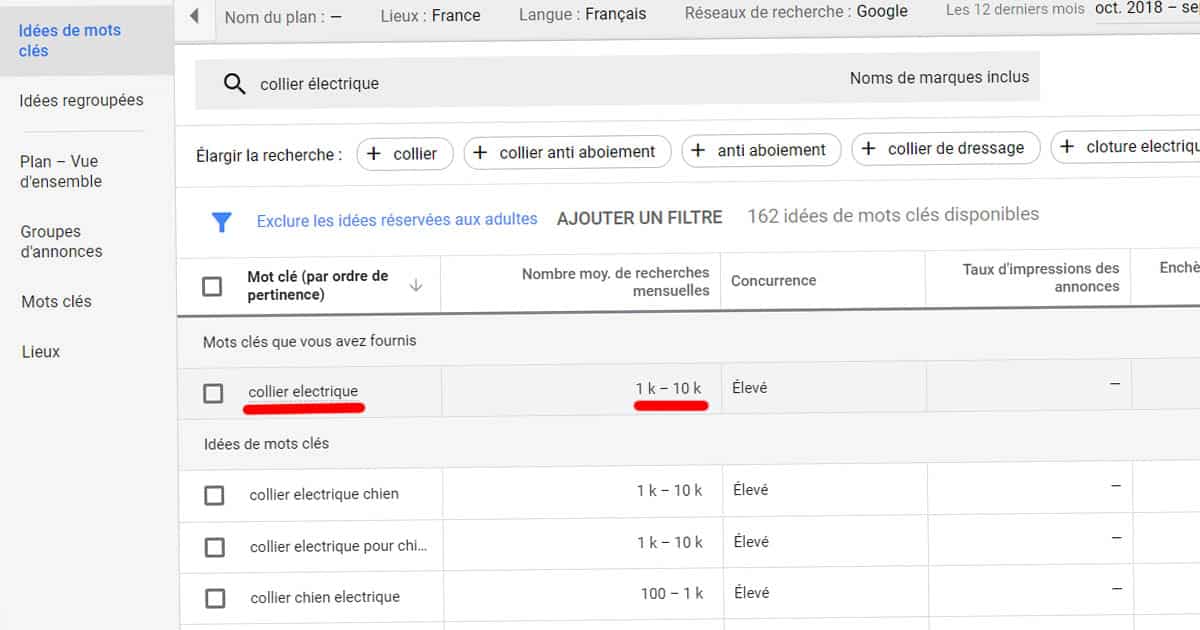This screenshot has height=630, width=1200.
Task: Add the anti aboiement suggestion chip
Action: click(761, 150)
